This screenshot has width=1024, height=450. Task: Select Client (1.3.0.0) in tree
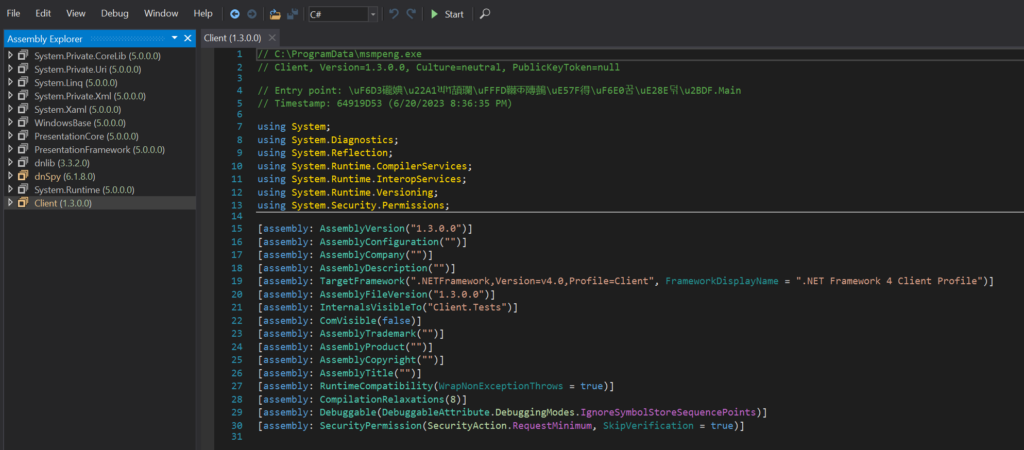63,203
